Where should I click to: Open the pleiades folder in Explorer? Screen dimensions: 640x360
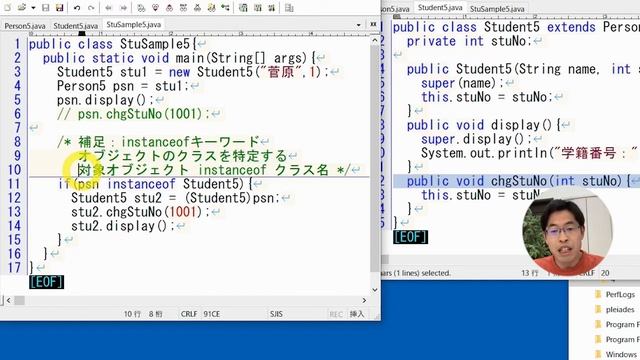(620, 310)
